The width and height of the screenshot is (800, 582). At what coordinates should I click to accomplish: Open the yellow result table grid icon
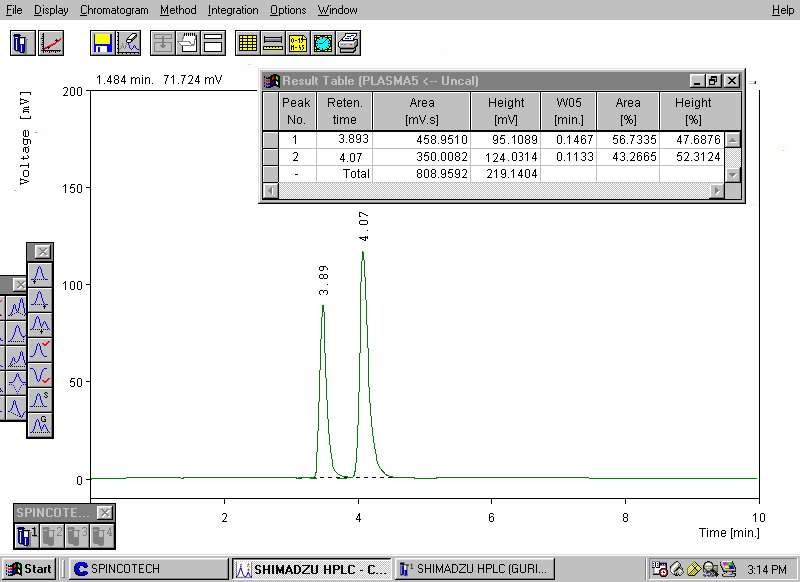[x=247, y=43]
